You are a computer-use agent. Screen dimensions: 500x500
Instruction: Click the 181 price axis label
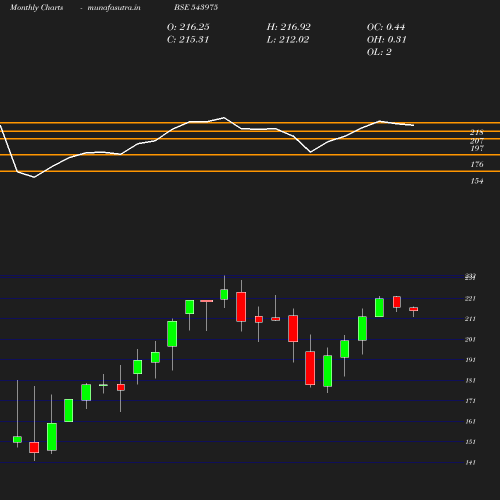(x=470, y=381)
